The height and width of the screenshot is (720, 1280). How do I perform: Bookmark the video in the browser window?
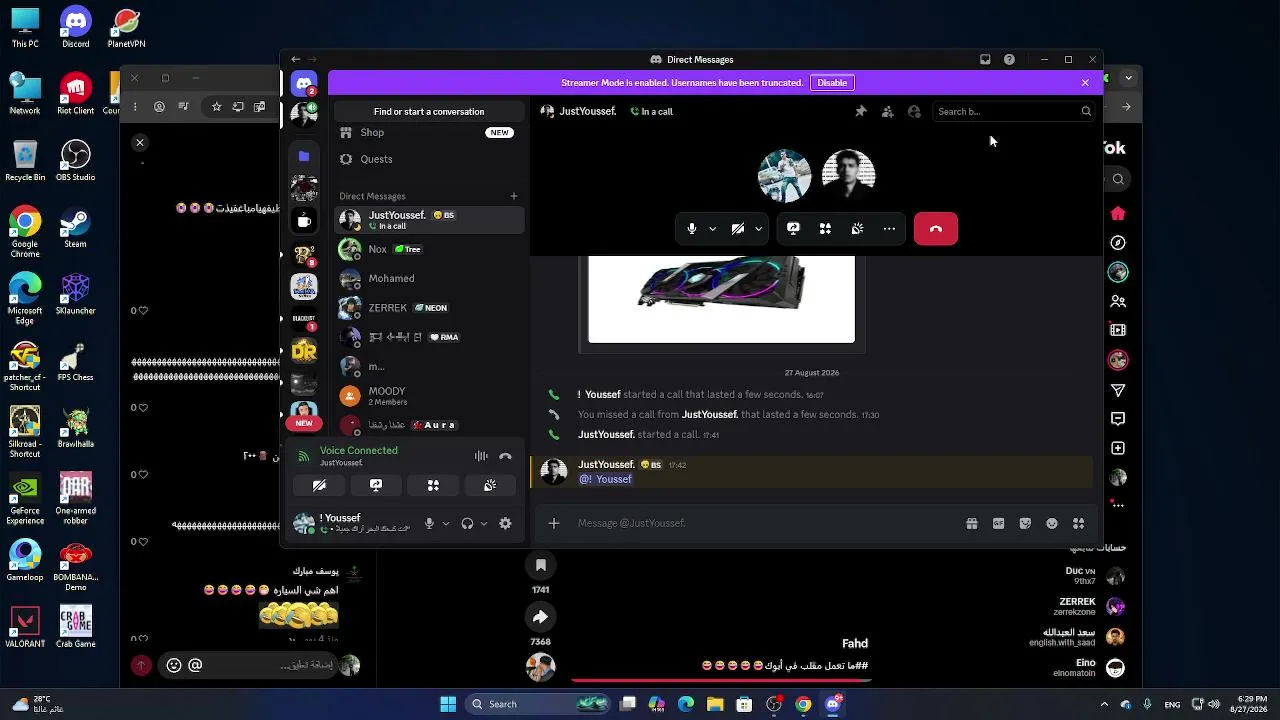click(540, 565)
